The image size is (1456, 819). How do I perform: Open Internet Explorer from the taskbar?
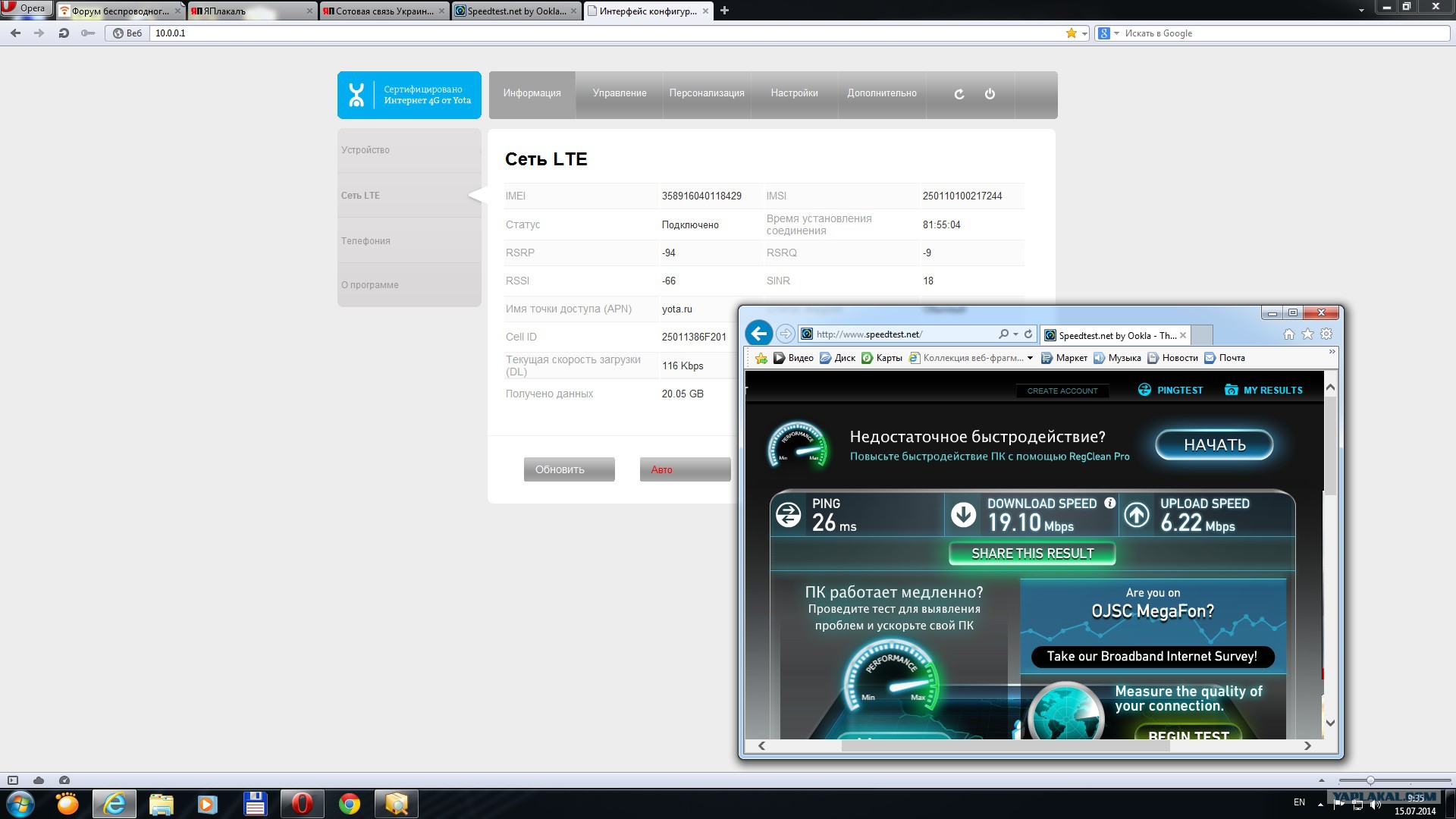point(115,803)
